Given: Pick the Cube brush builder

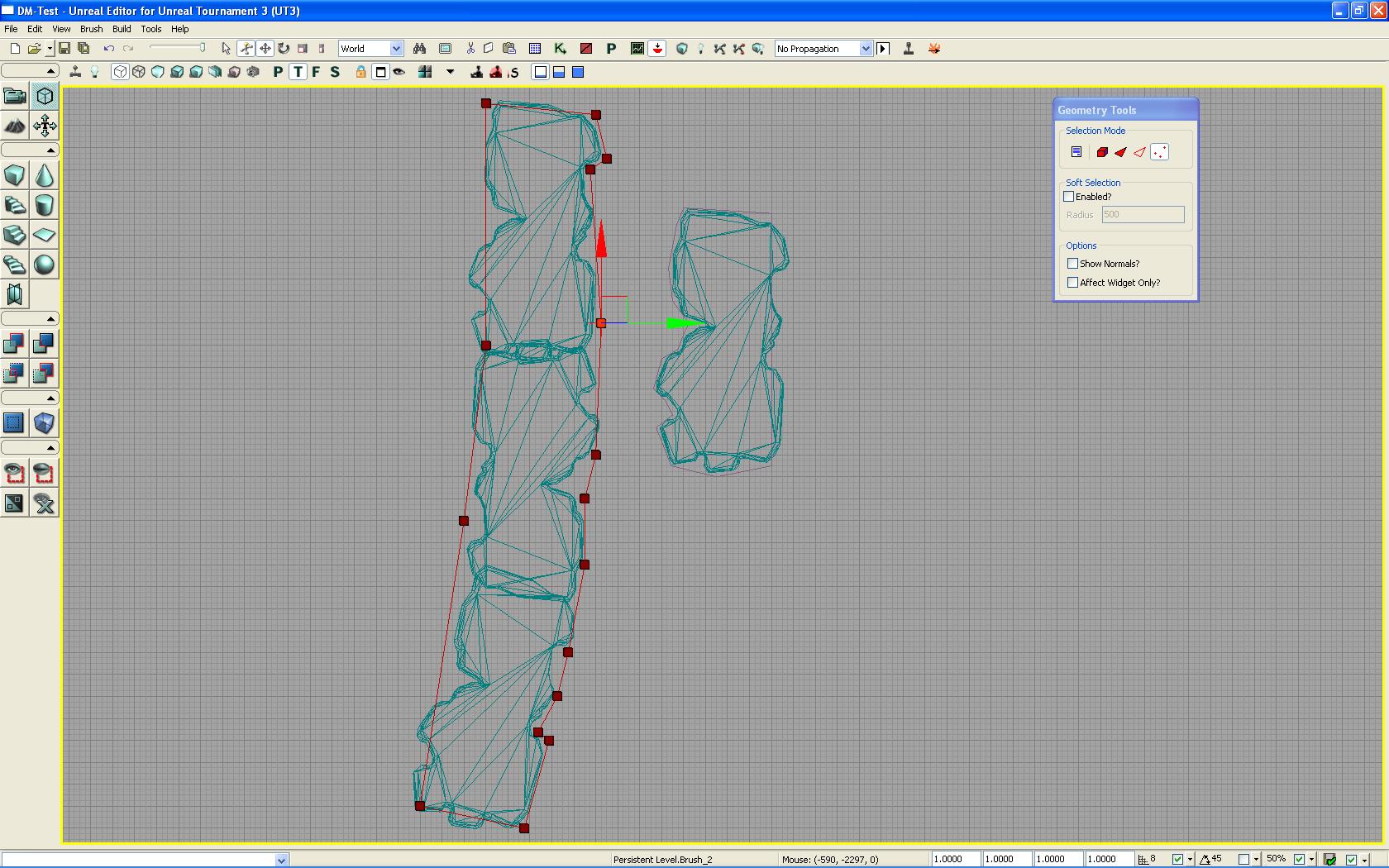Looking at the screenshot, I should 15,175.
